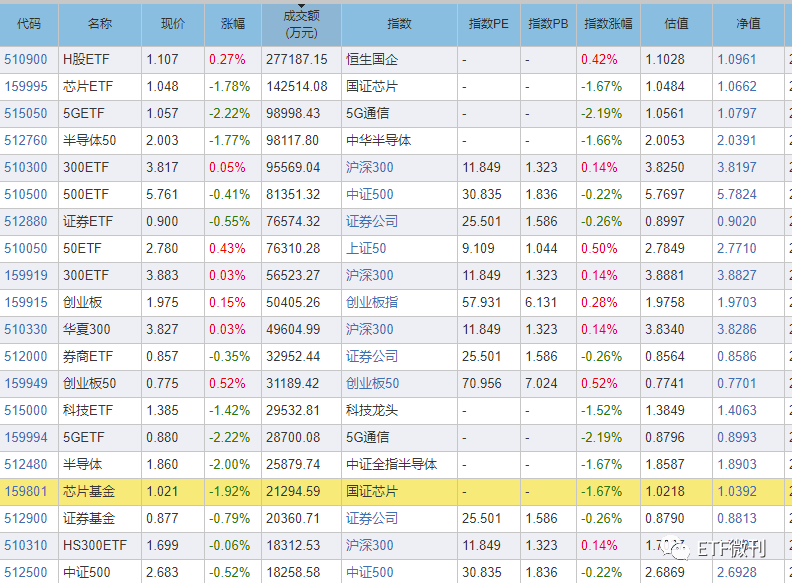Select turnover value 277187.15
Image resolution: width=792 pixels, height=583 pixels.
coord(297,60)
